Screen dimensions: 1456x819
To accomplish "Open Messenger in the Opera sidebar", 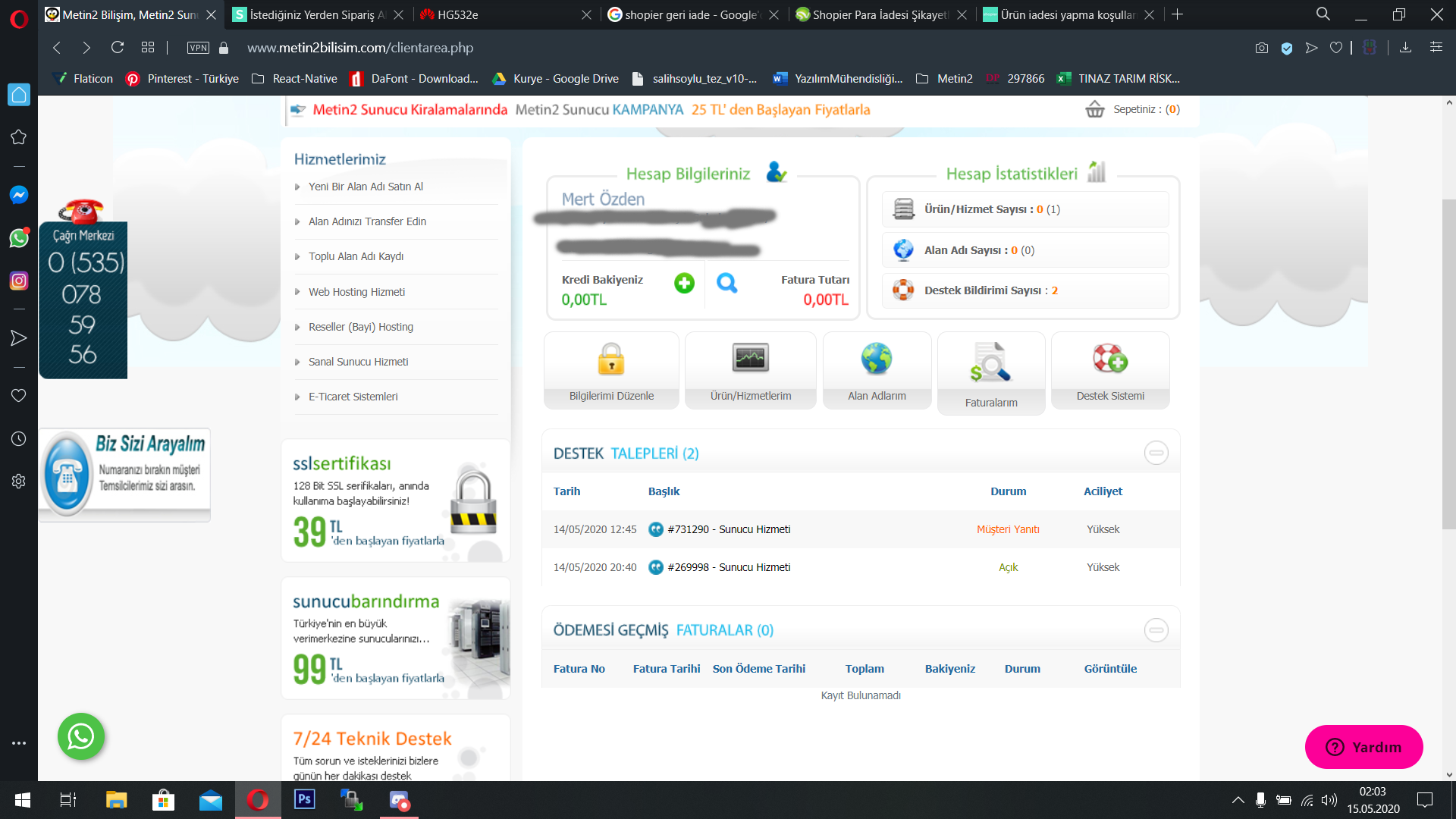I will [x=19, y=195].
